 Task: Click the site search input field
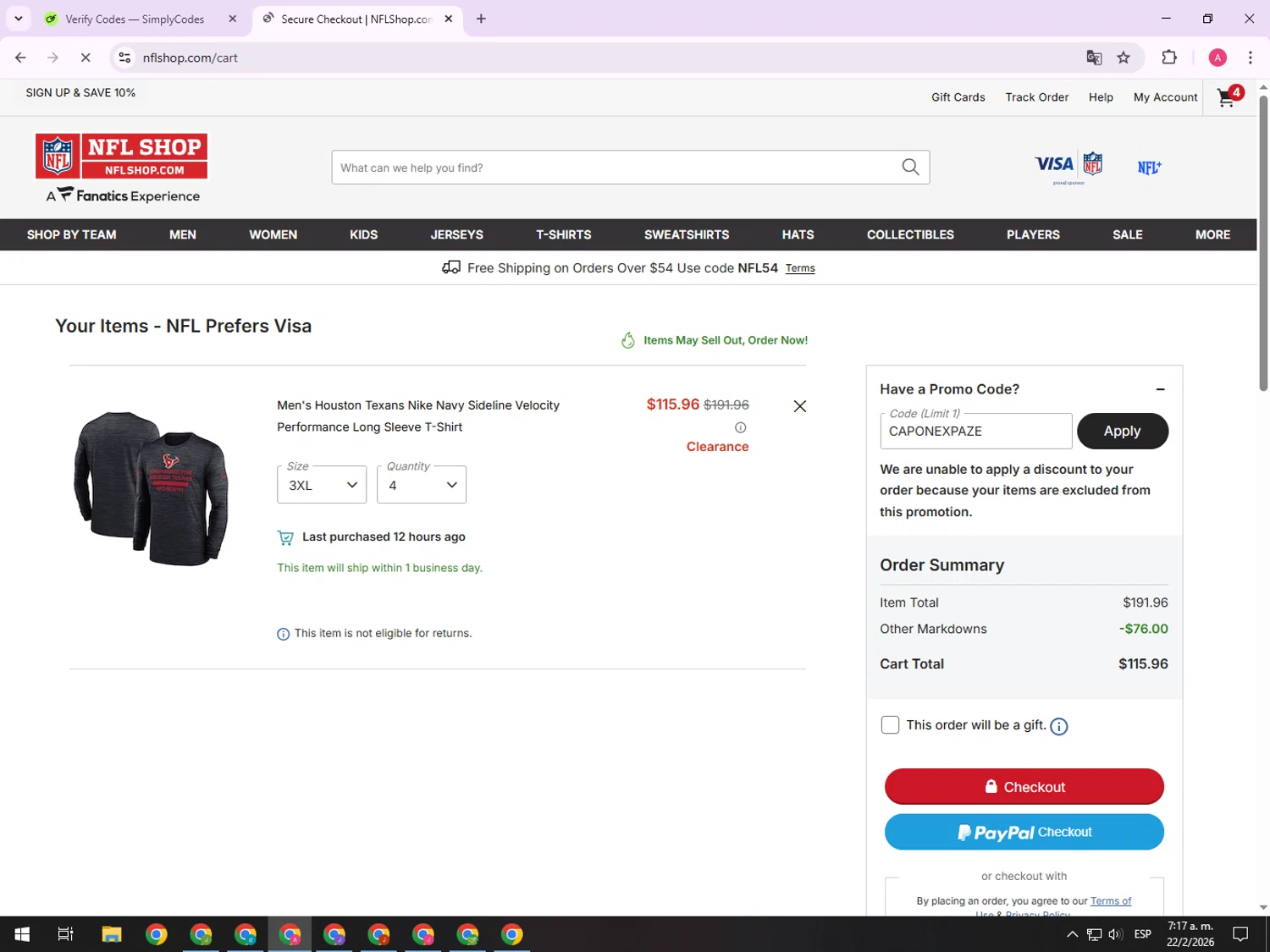pos(616,168)
